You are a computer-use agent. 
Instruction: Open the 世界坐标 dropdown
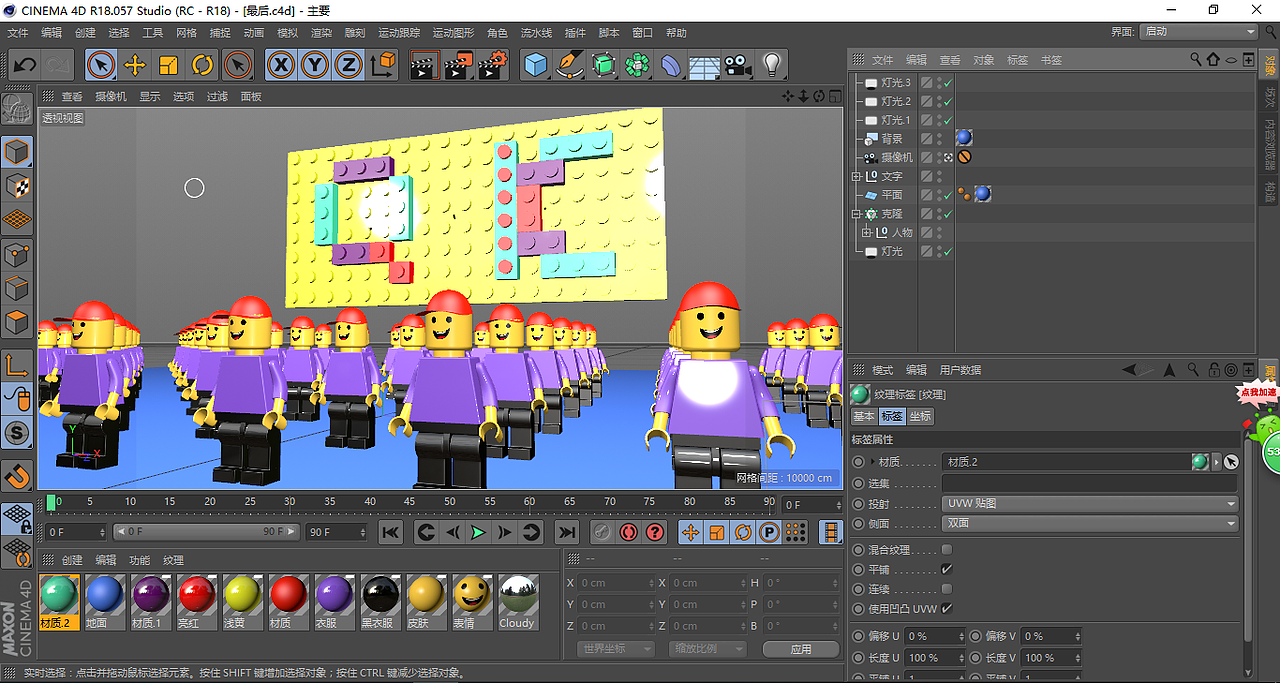pyautogui.click(x=617, y=649)
